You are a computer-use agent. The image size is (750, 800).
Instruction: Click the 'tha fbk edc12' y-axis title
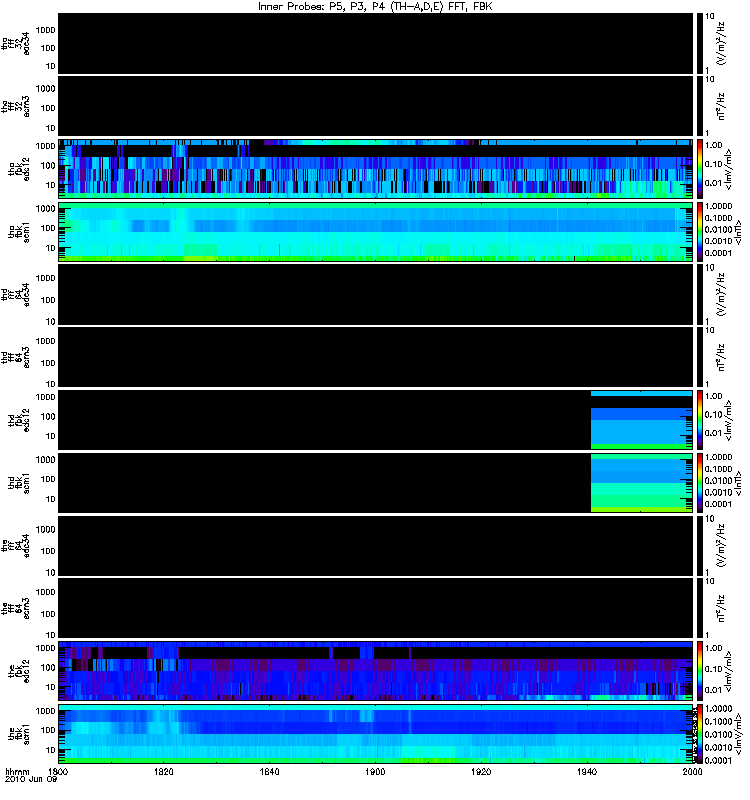19,169
